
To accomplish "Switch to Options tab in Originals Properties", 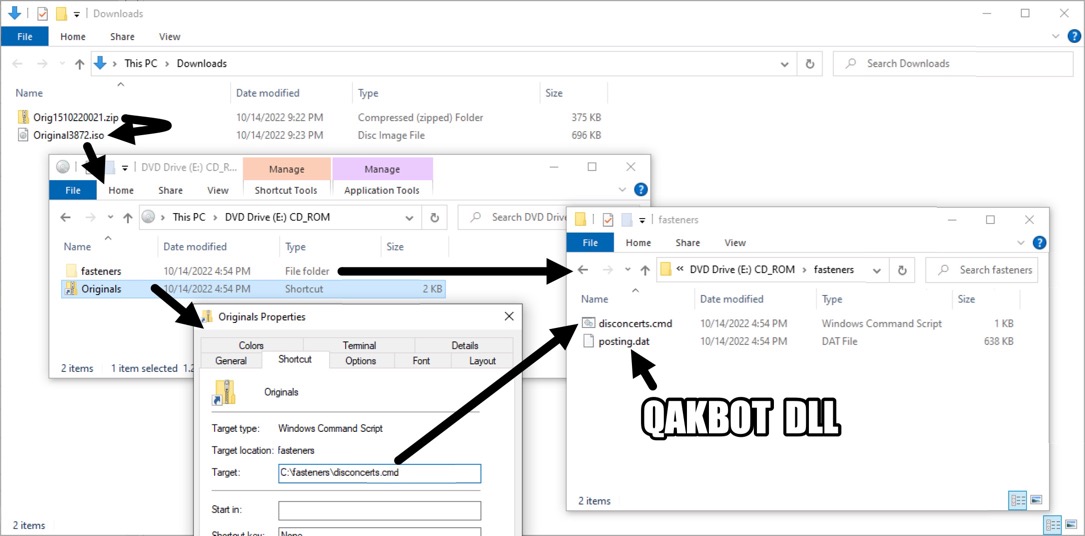I will [361, 360].
